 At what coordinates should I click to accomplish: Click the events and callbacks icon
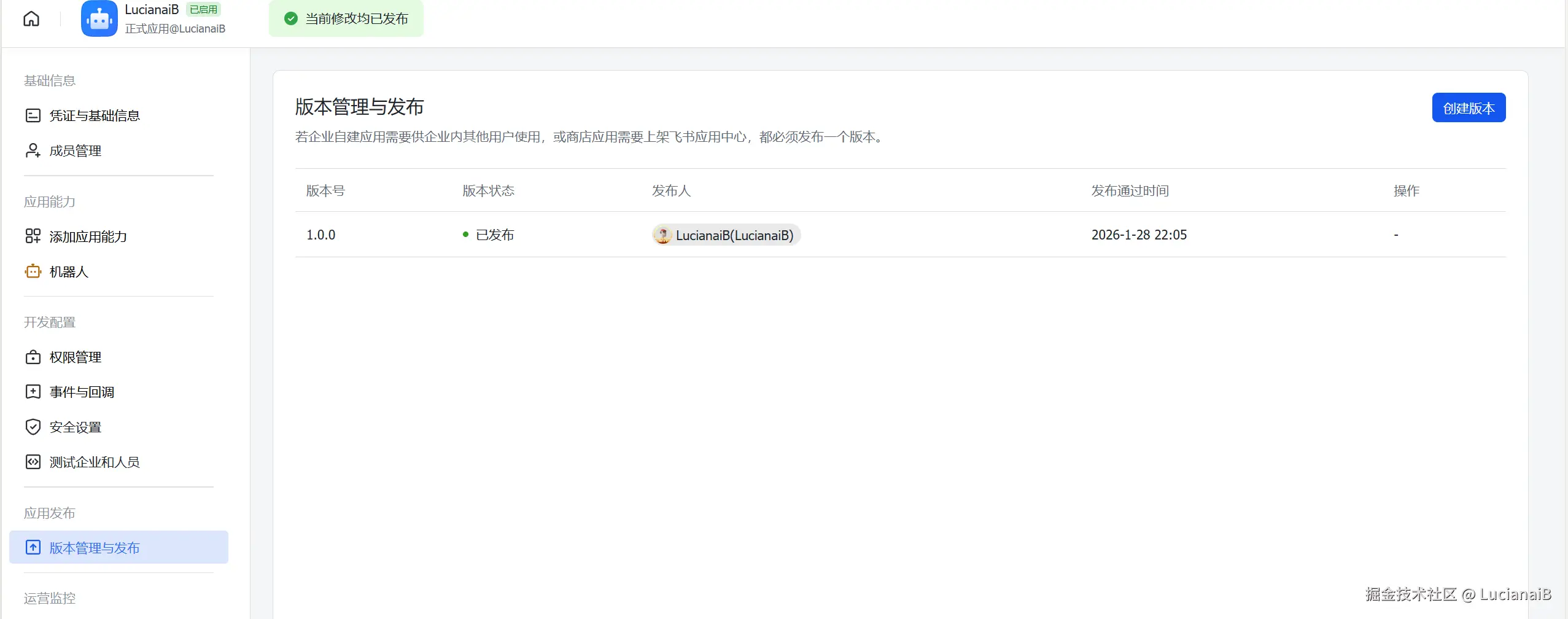coord(33,392)
